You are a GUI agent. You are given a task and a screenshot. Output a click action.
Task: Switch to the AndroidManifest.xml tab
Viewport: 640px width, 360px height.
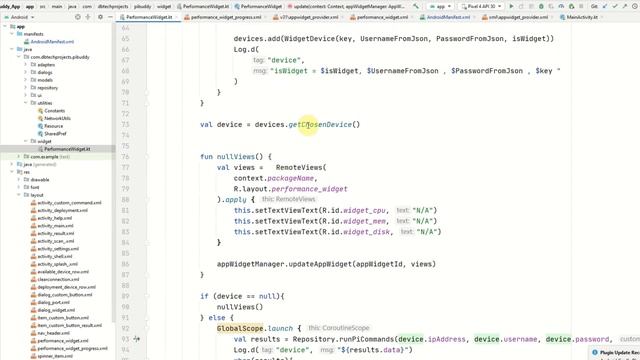[x=448, y=17]
